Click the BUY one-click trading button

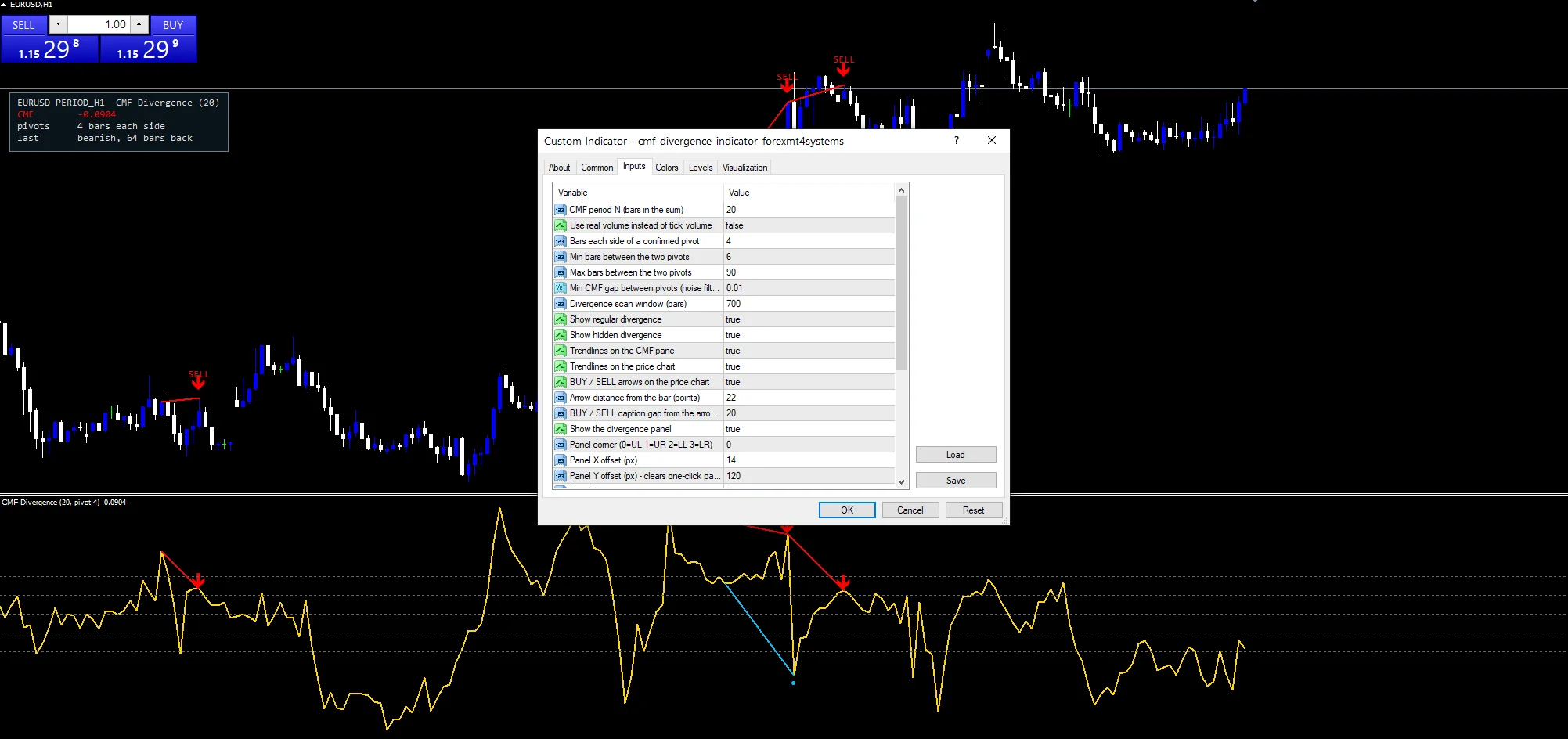coord(173,25)
